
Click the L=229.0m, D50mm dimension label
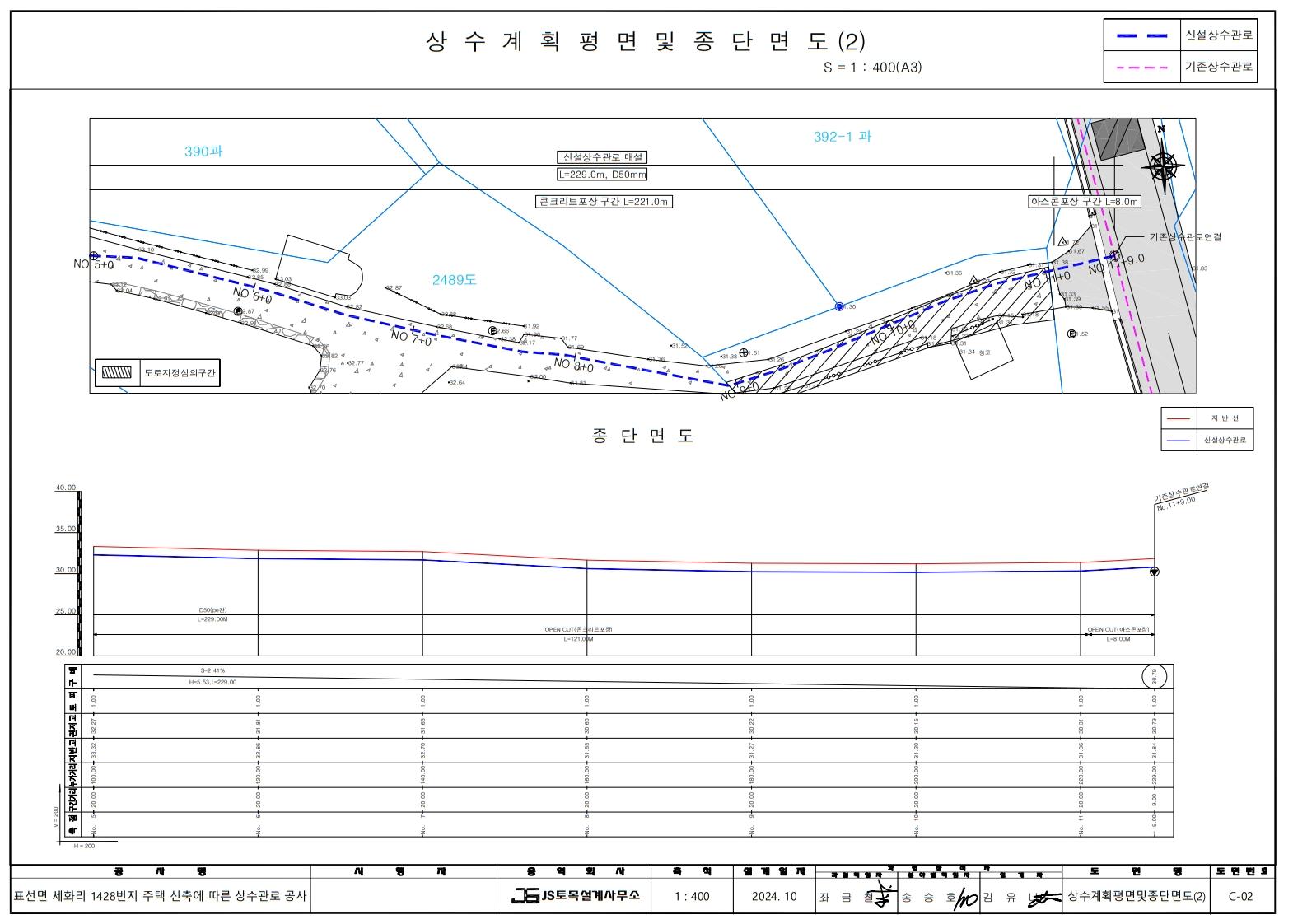click(x=602, y=175)
